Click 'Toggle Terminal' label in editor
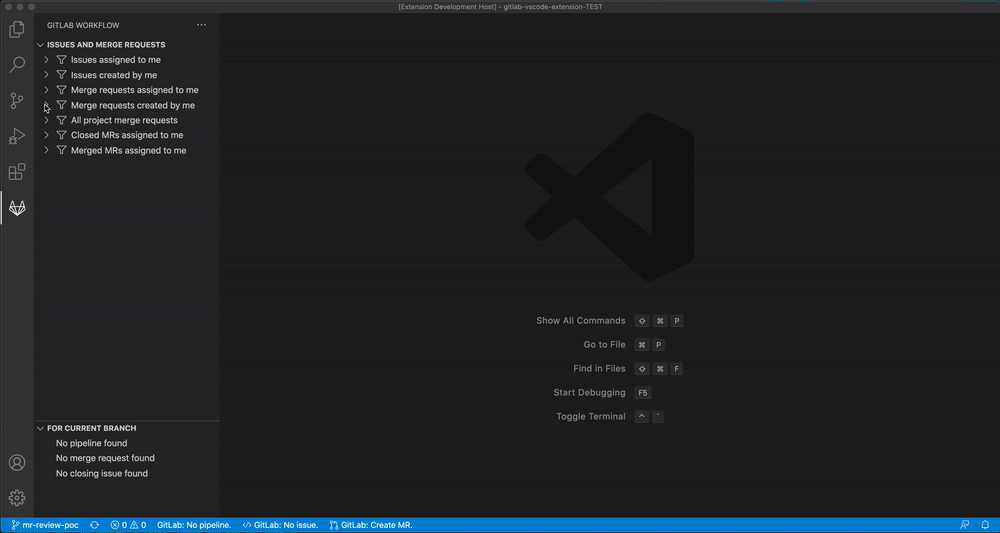 591,416
